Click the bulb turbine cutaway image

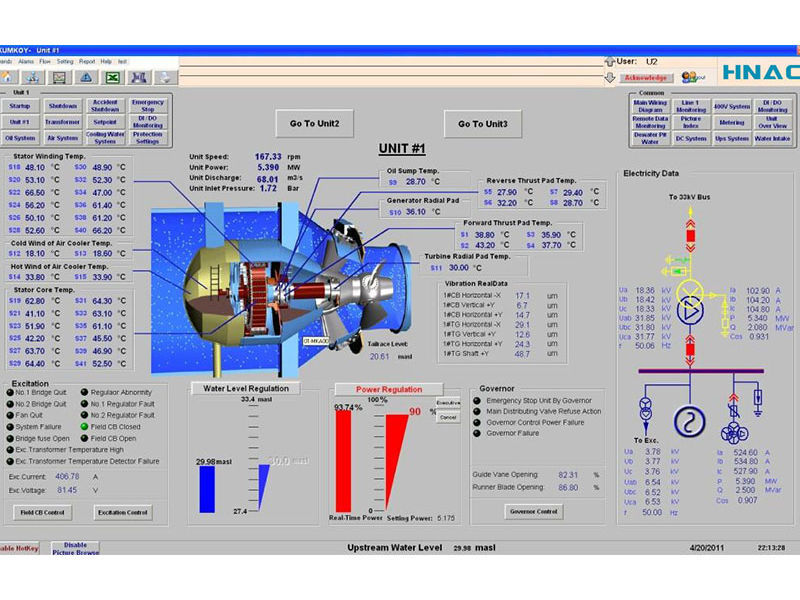click(281, 288)
